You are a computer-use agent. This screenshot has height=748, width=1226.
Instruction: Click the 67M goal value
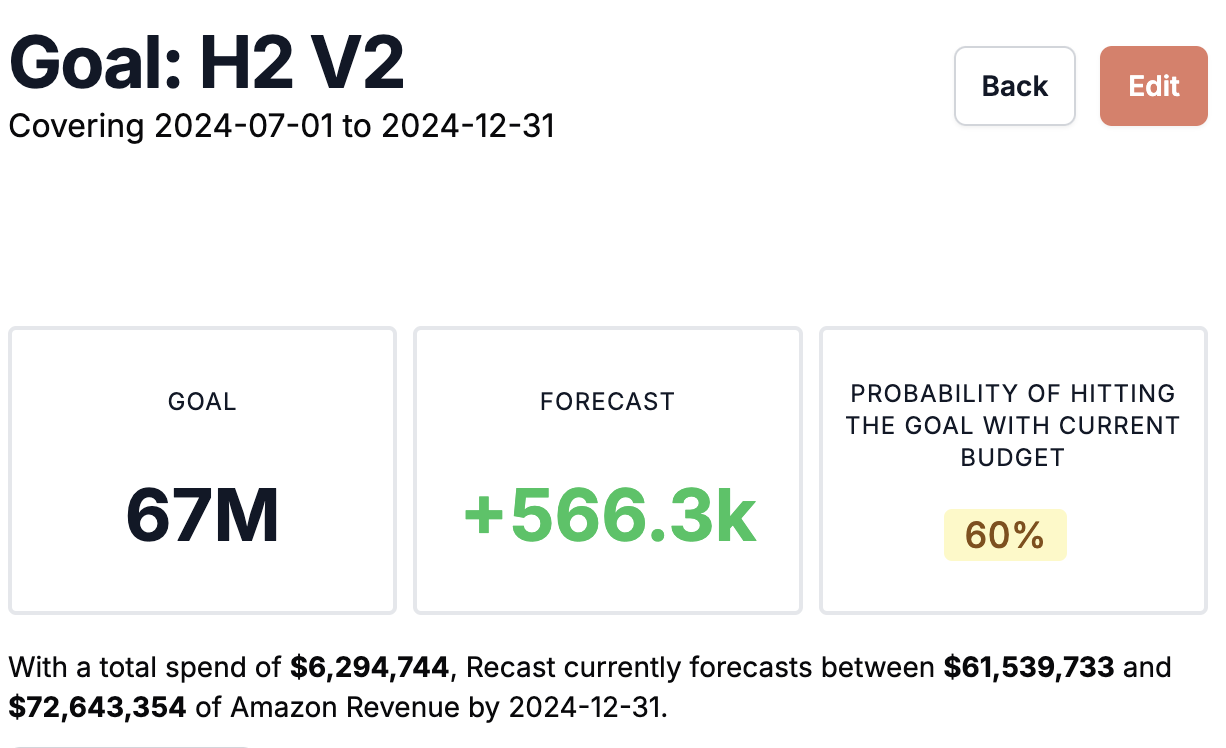(x=202, y=516)
